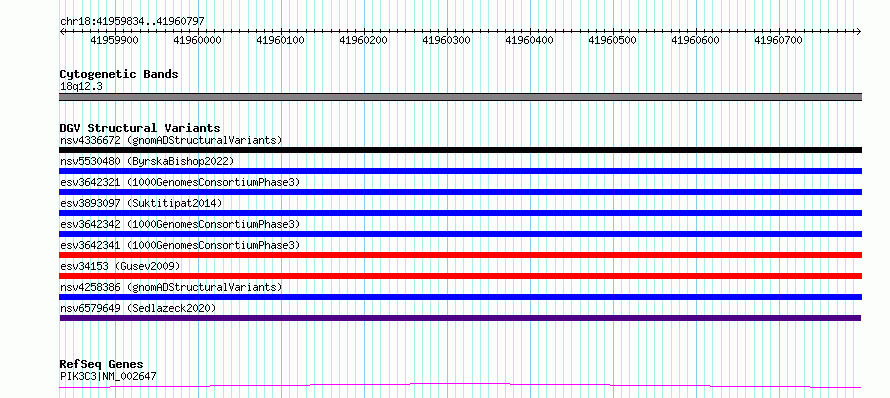Open the esv3893097 (Suktitipat2014) label
Screen dimensions: 890x398
coord(141,203)
